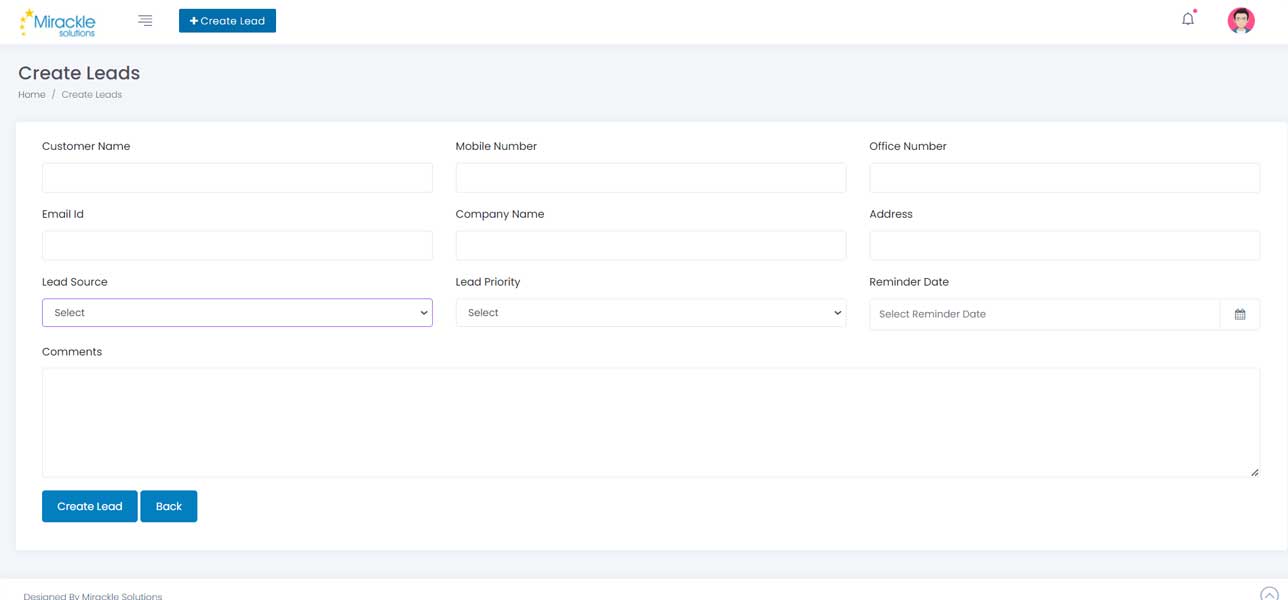Screen dimensions: 1288x600
Task: Open the user profile avatar menu
Action: (x=1241, y=20)
